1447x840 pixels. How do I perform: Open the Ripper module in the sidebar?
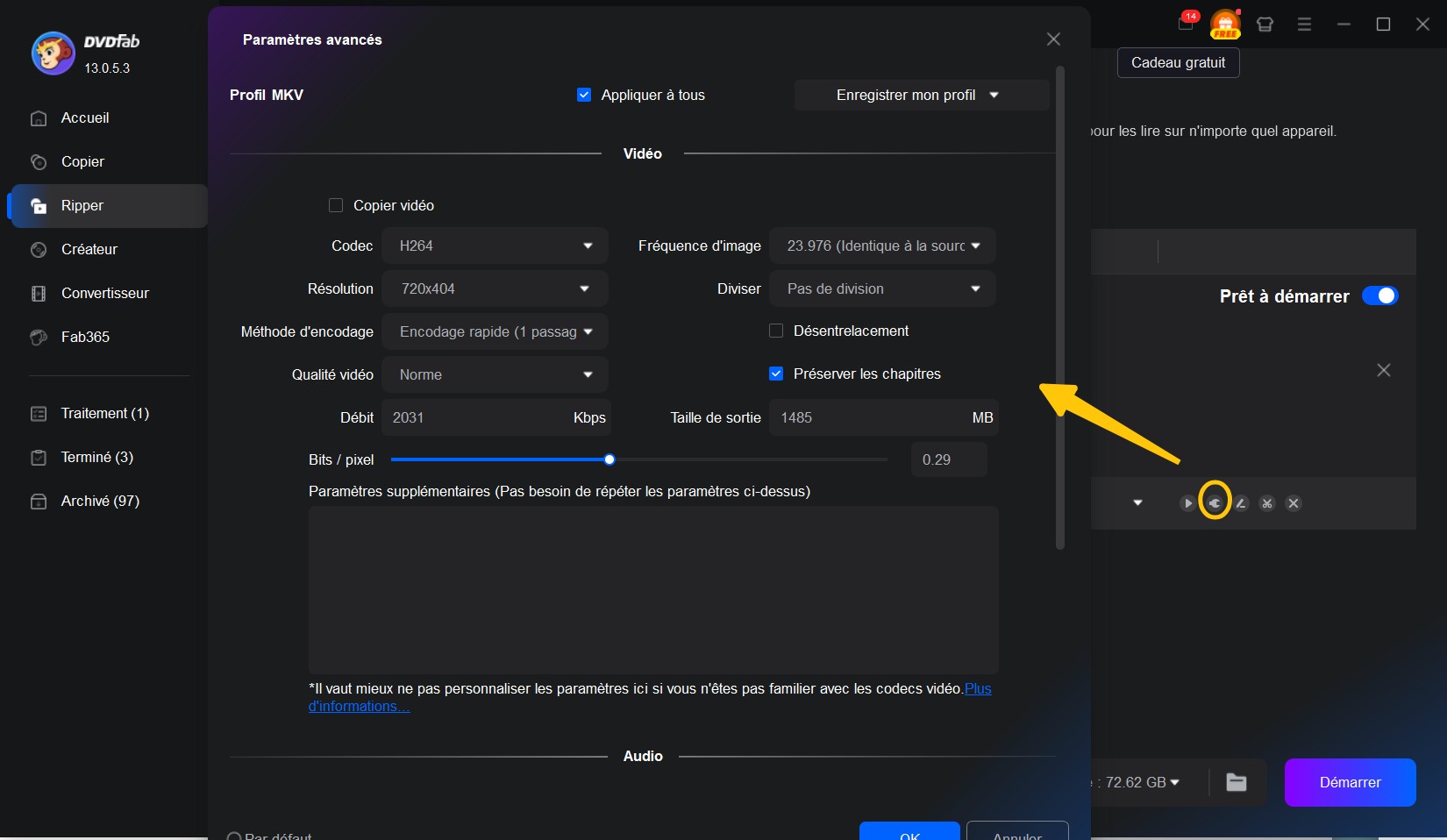tap(81, 206)
